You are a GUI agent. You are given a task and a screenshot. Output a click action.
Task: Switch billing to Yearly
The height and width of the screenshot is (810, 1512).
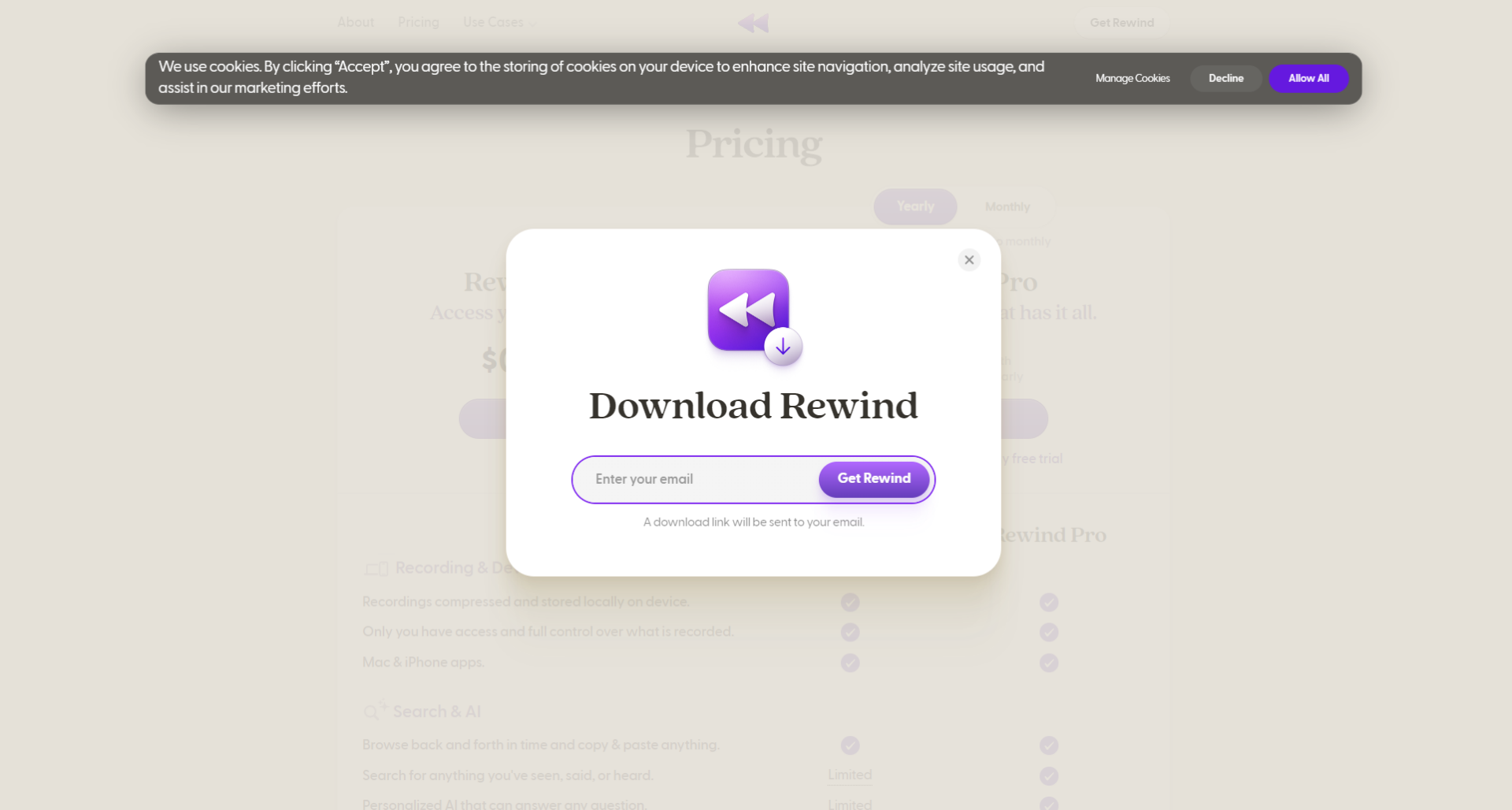coord(915,206)
